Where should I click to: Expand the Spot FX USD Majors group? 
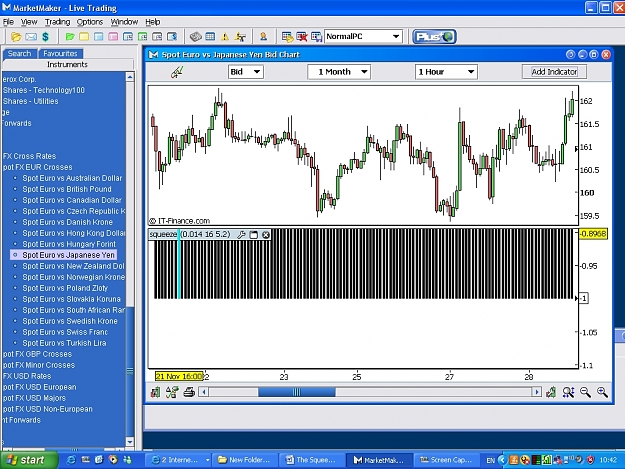click(34, 398)
